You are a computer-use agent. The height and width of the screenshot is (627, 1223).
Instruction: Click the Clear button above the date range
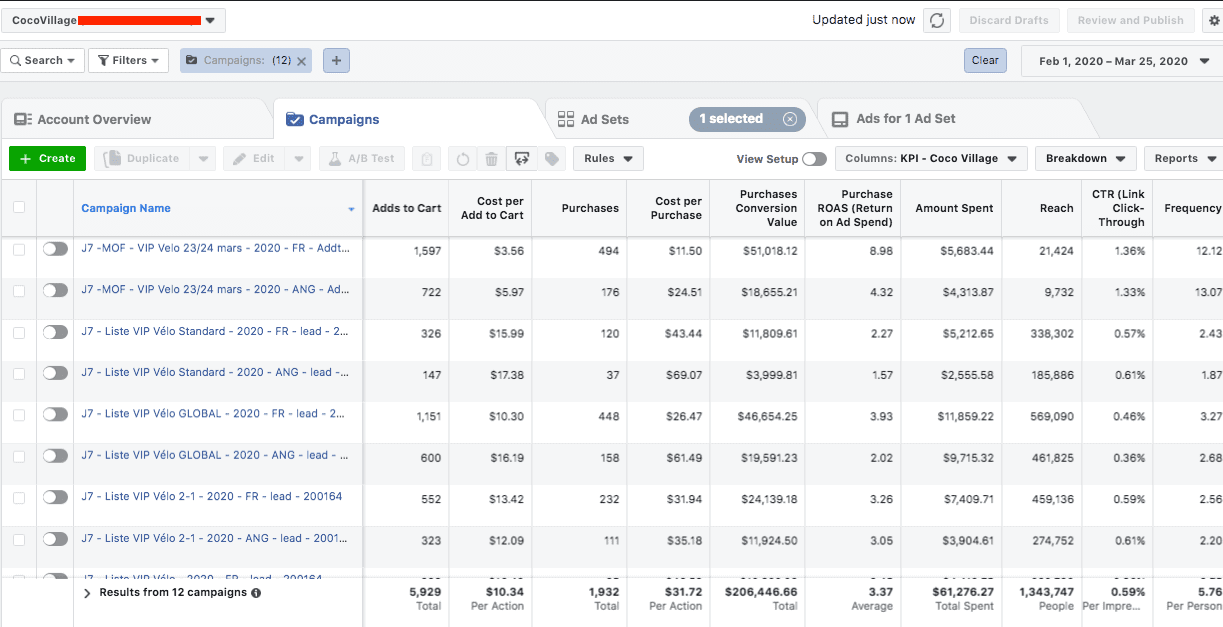985,60
